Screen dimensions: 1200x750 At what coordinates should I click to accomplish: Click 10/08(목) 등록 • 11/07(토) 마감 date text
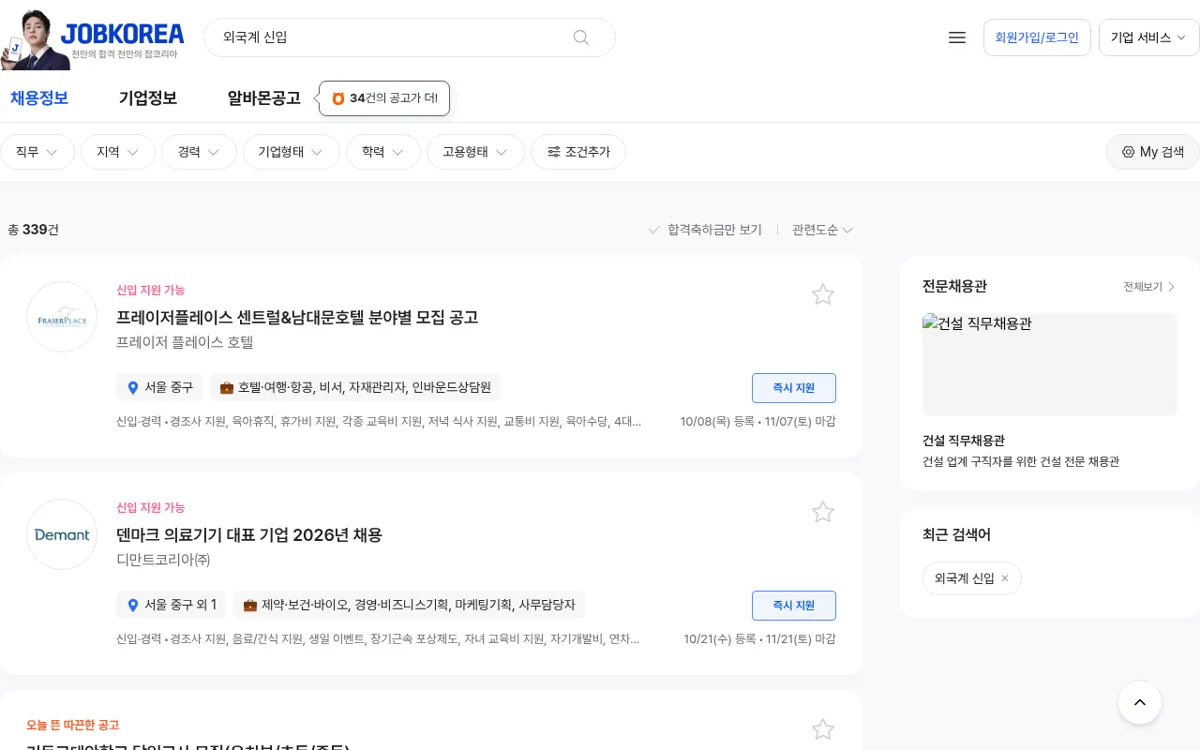tap(758, 421)
